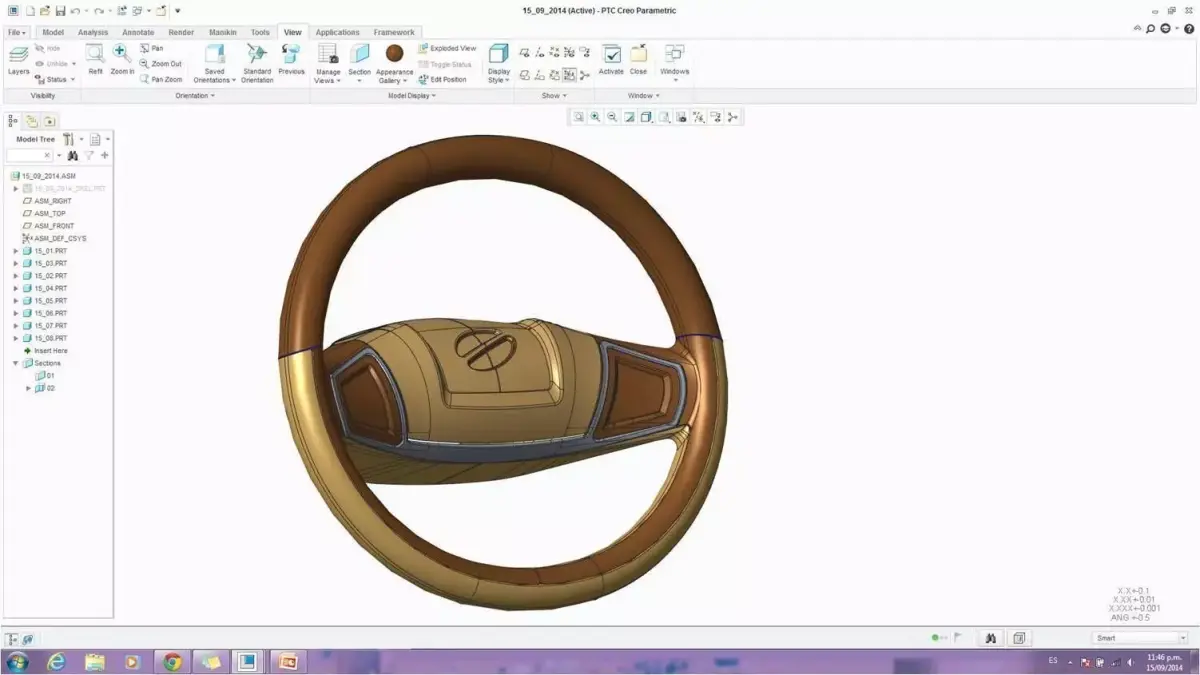Open the Status dropdown in Visibility group
Image resolution: width=1200 pixels, height=675 pixels.
click(55, 79)
